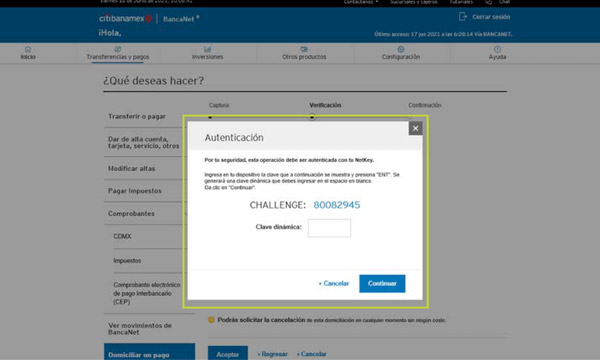The height and width of the screenshot is (360, 600).
Task: Click the Captura step label
Action: tap(219, 105)
